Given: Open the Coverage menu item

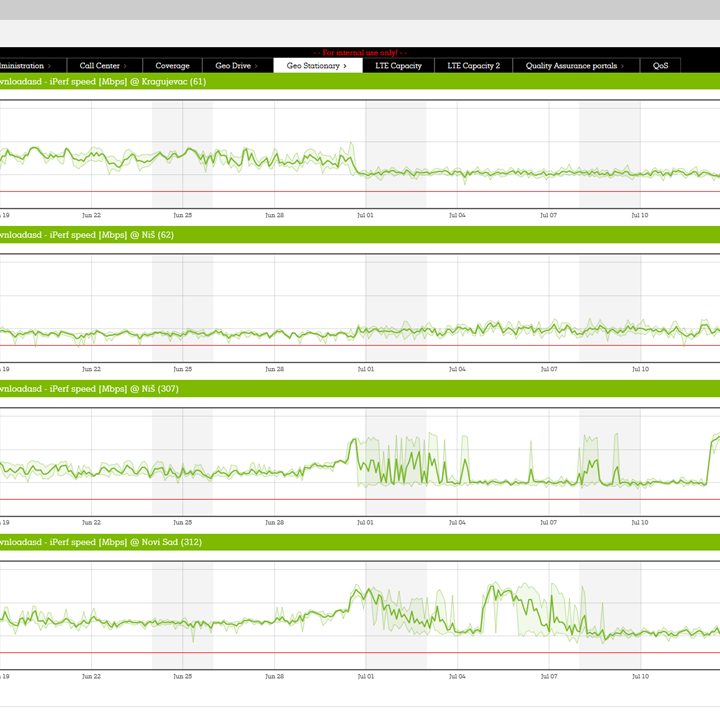Looking at the screenshot, I should point(172,66).
